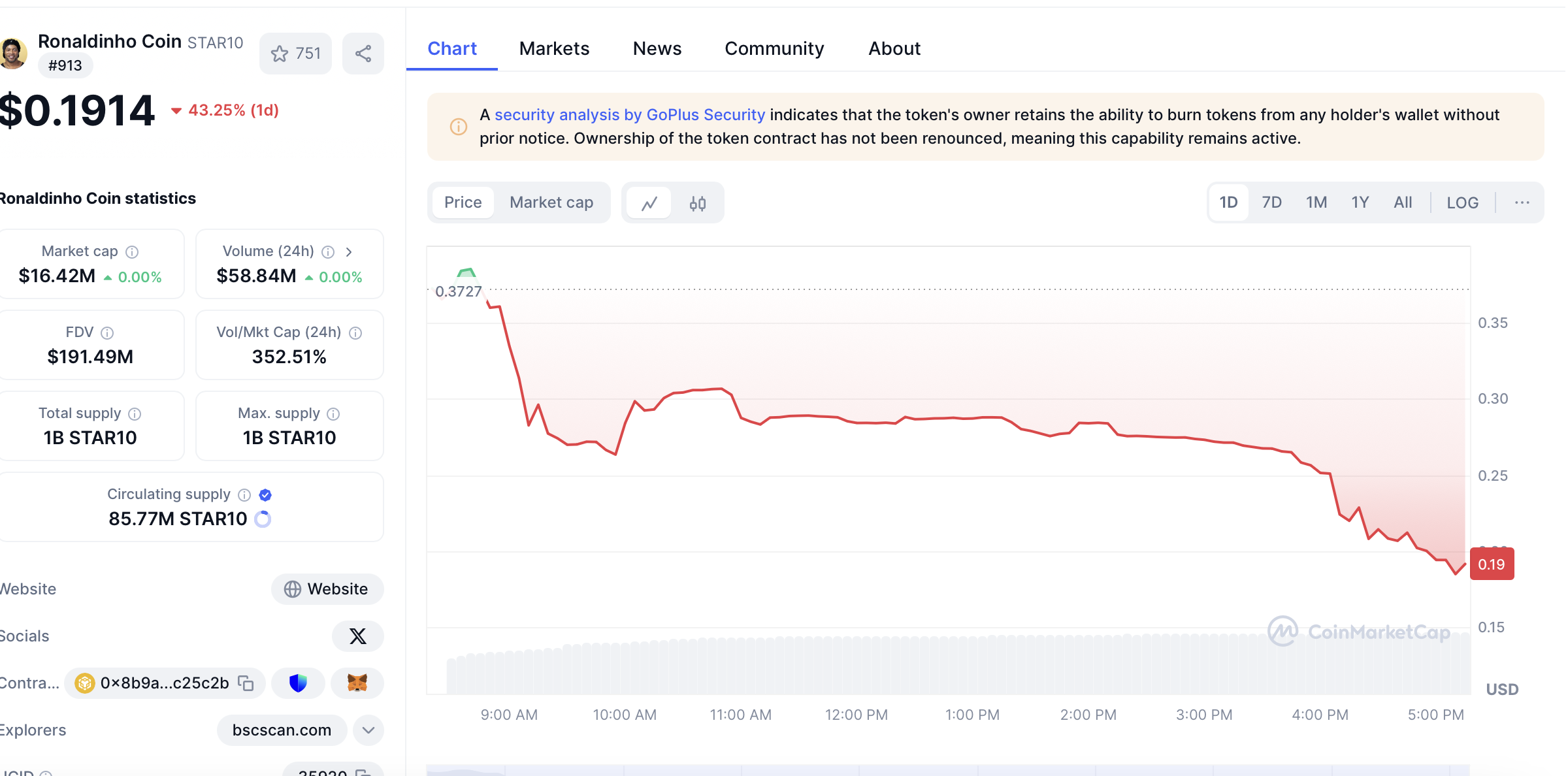Open the X social profile
This screenshot has width=1568, height=776.
click(x=357, y=636)
